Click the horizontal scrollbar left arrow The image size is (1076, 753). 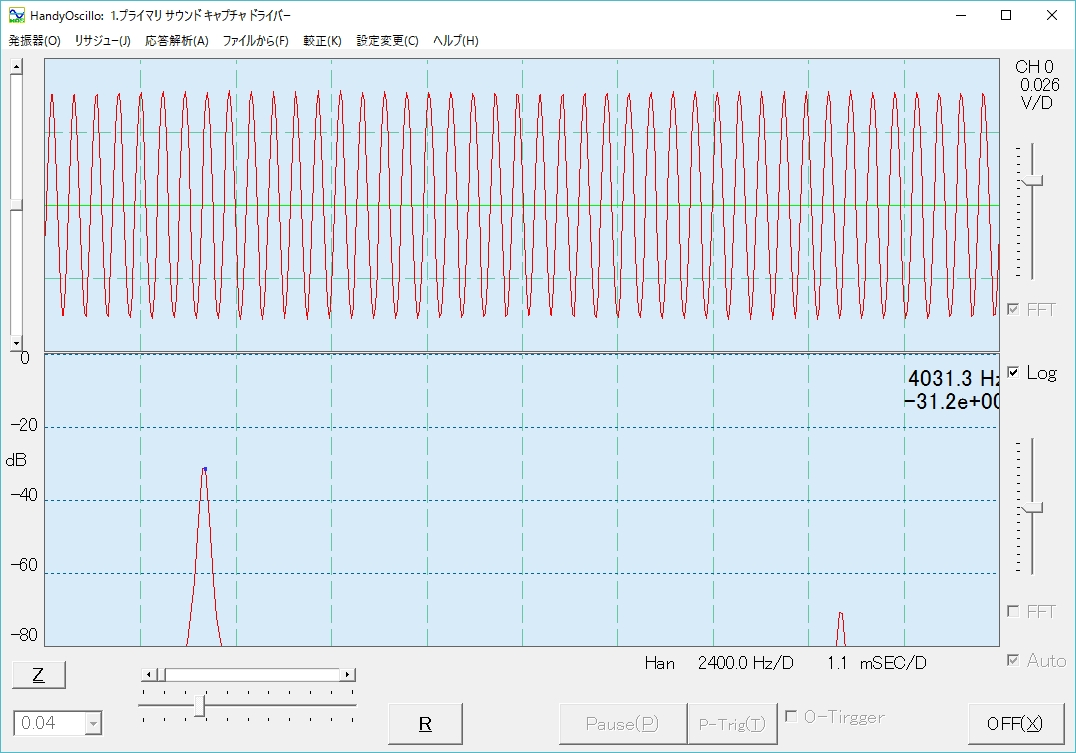click(x=150, y=675)
